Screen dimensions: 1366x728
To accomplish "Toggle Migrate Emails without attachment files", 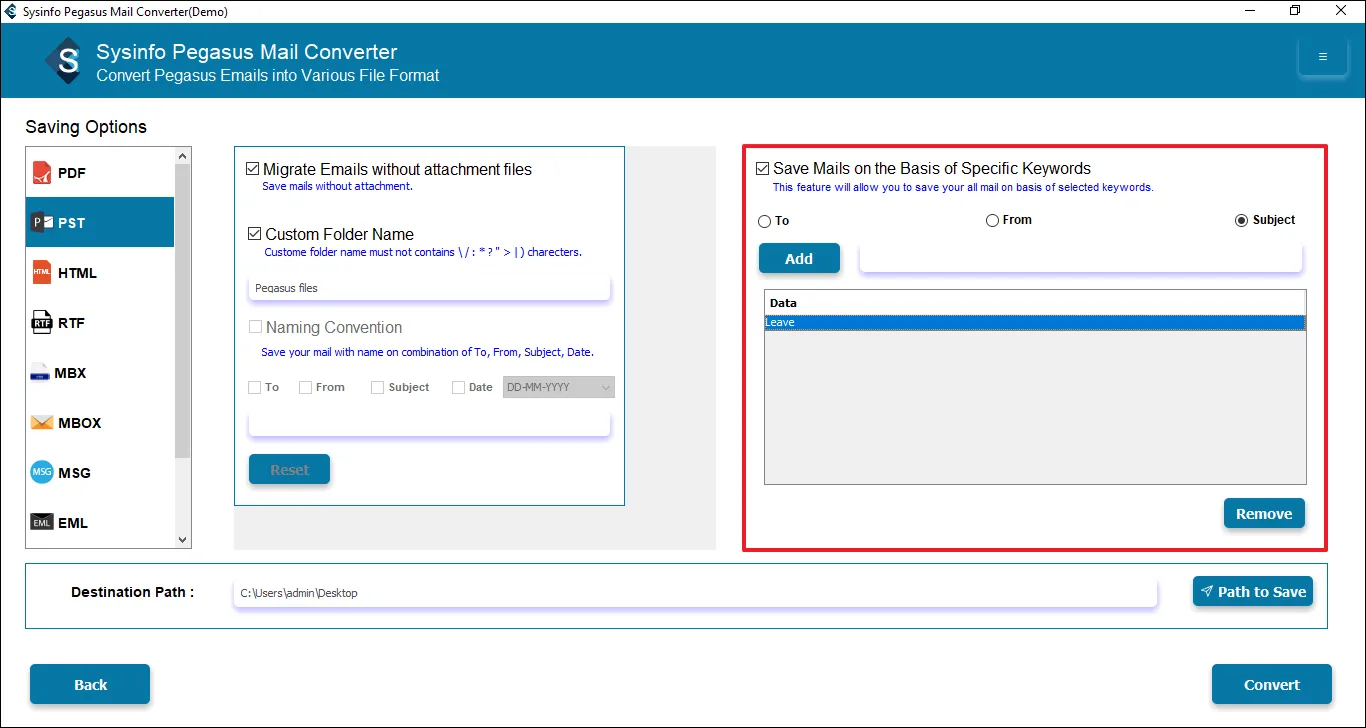I will 253,169.
